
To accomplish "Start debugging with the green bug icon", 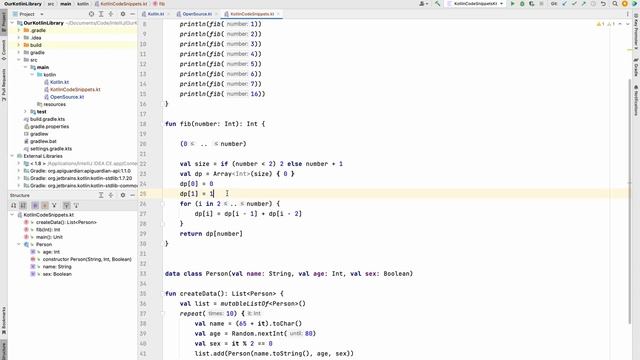I will pyautogui.click(x=522, y=4).
